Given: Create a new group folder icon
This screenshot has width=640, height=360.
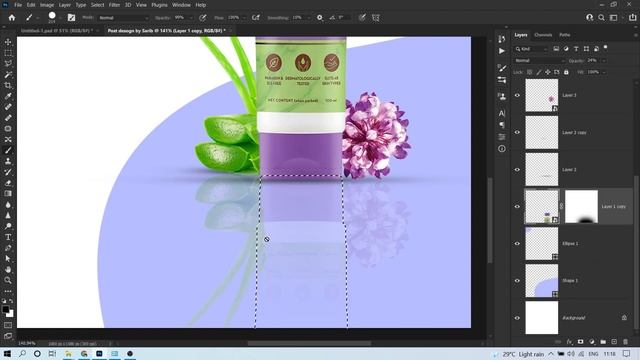Looking at the screenshot, I should click(x=603, y=342).
